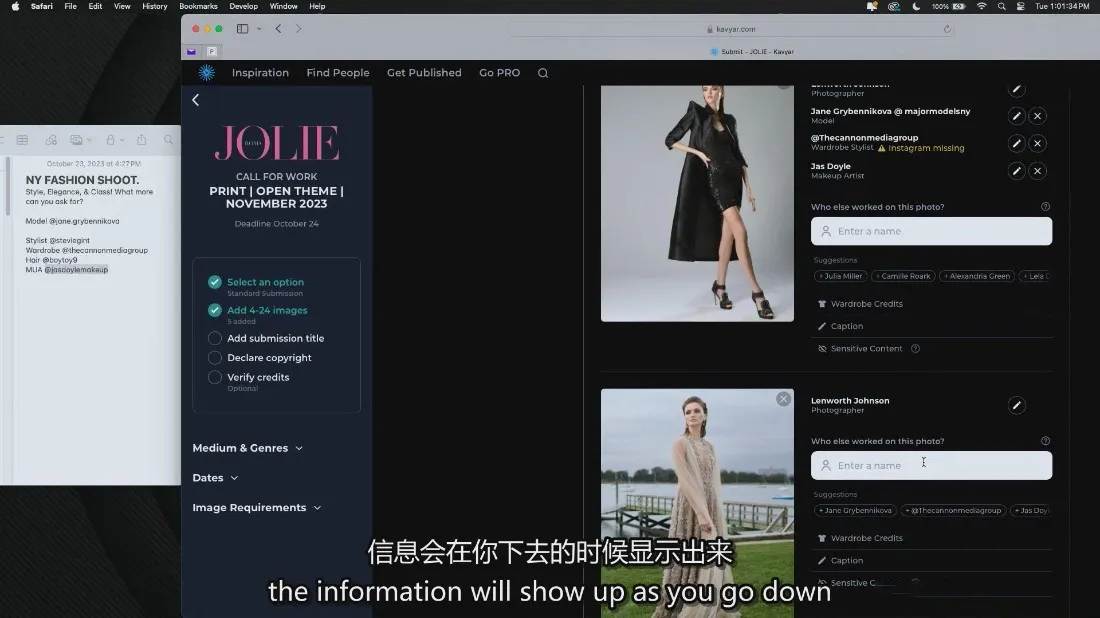Edit @Thecannonmediagroup credit
This screenshot has height=618, width=1100.
(x=1016, y=143)
